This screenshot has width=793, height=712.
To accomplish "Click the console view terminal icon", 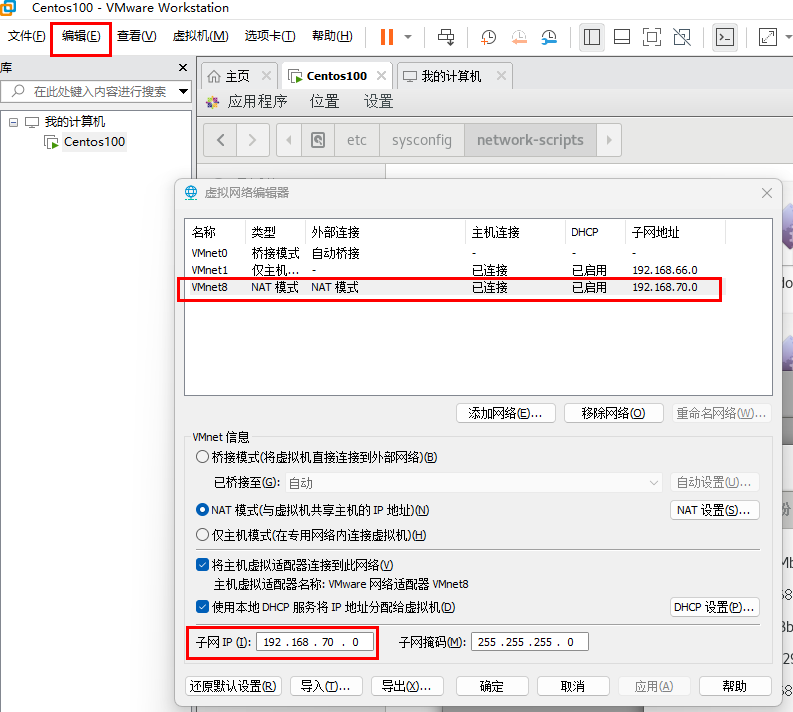I will [725, 37].
